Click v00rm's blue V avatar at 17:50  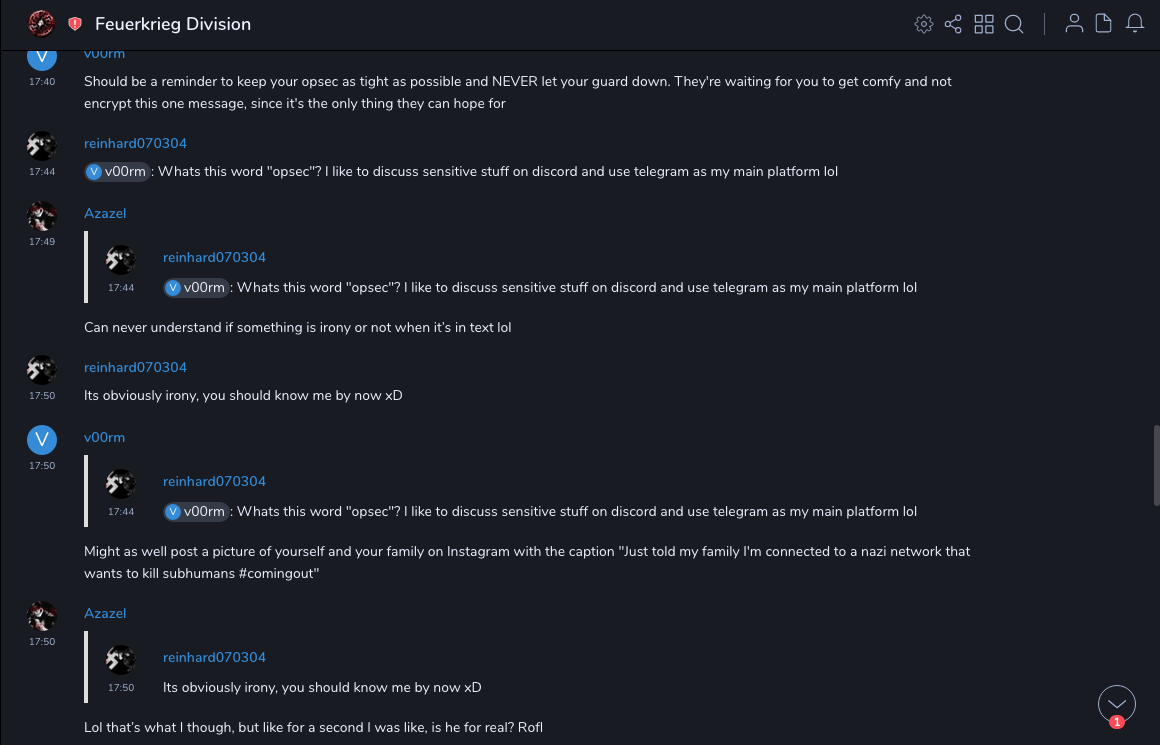point(41,439)
